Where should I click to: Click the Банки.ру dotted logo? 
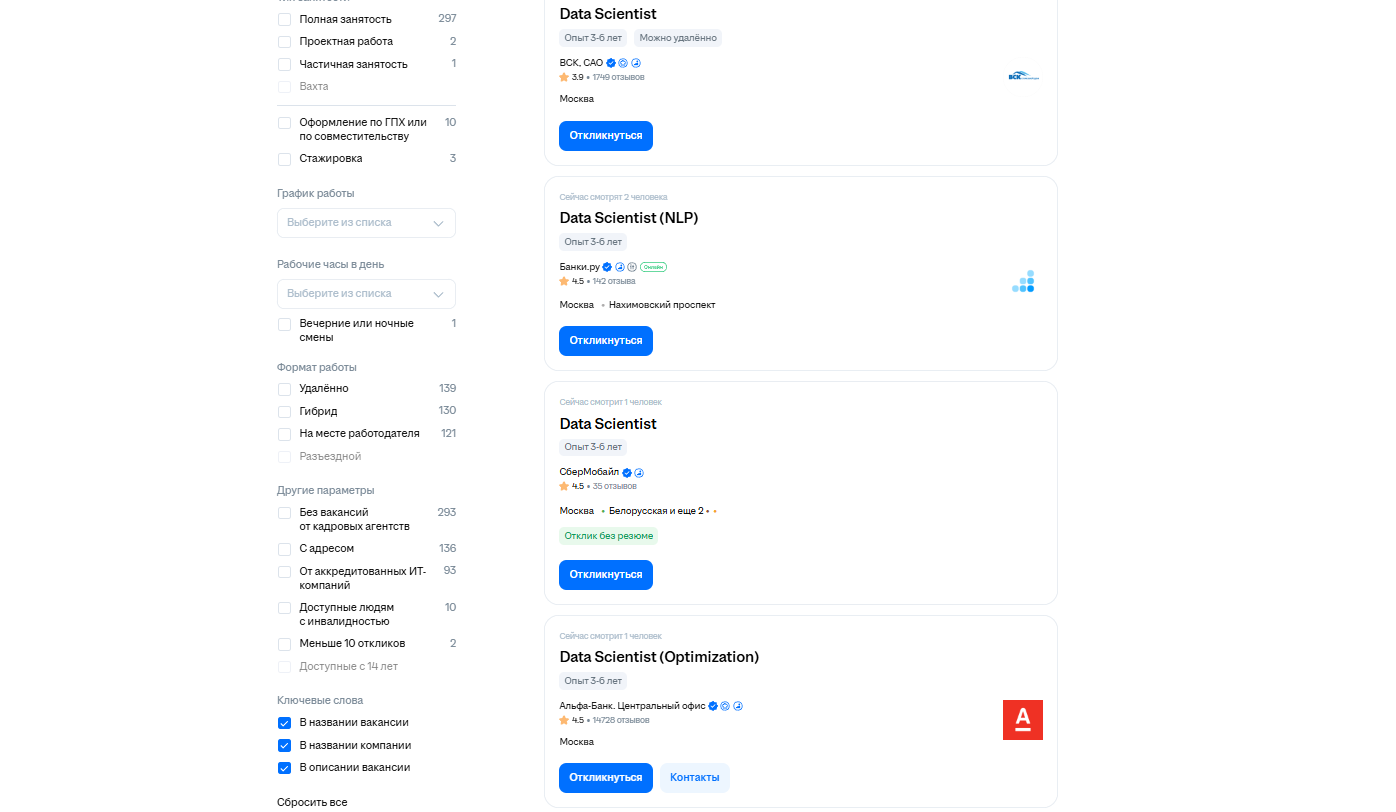pyautogui.click(x=1023, y=281)
